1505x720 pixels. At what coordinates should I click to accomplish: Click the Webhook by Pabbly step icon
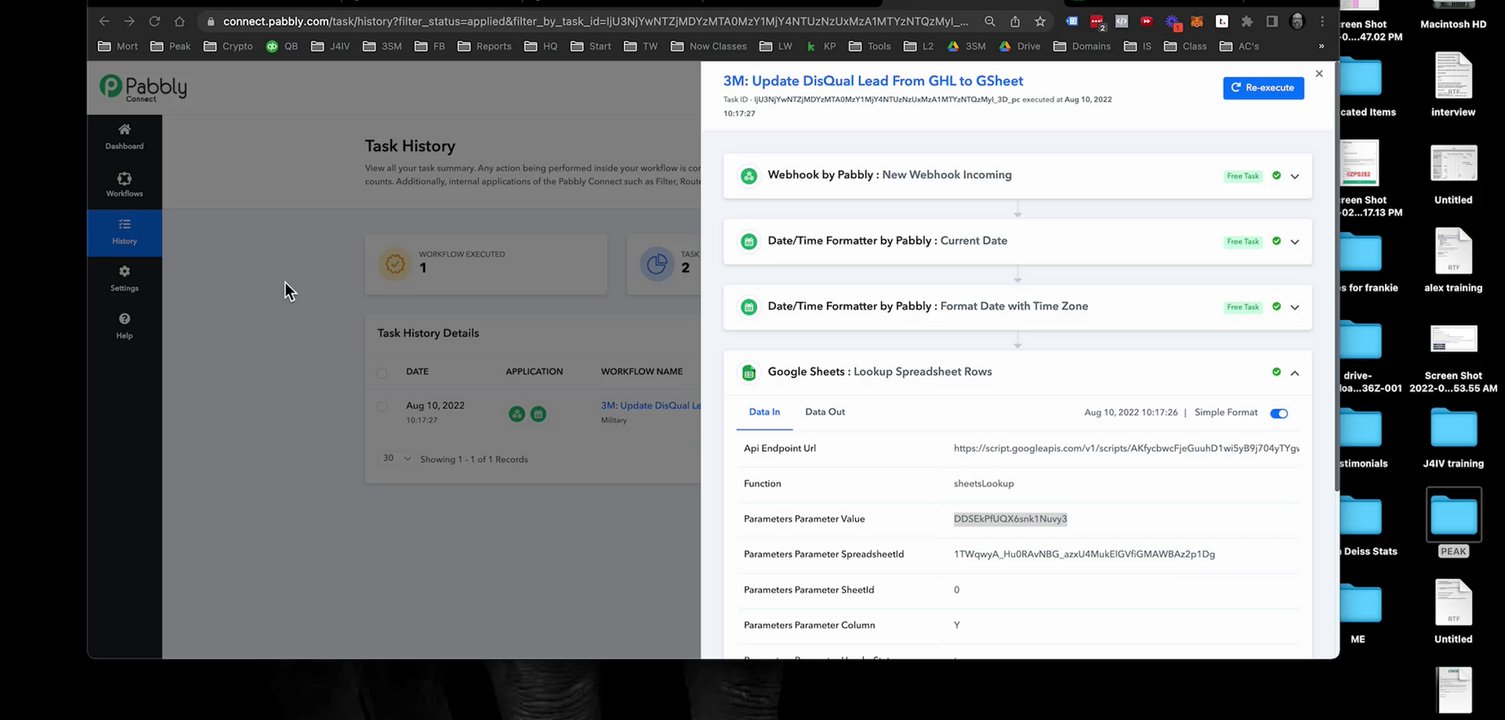point(748,176)
